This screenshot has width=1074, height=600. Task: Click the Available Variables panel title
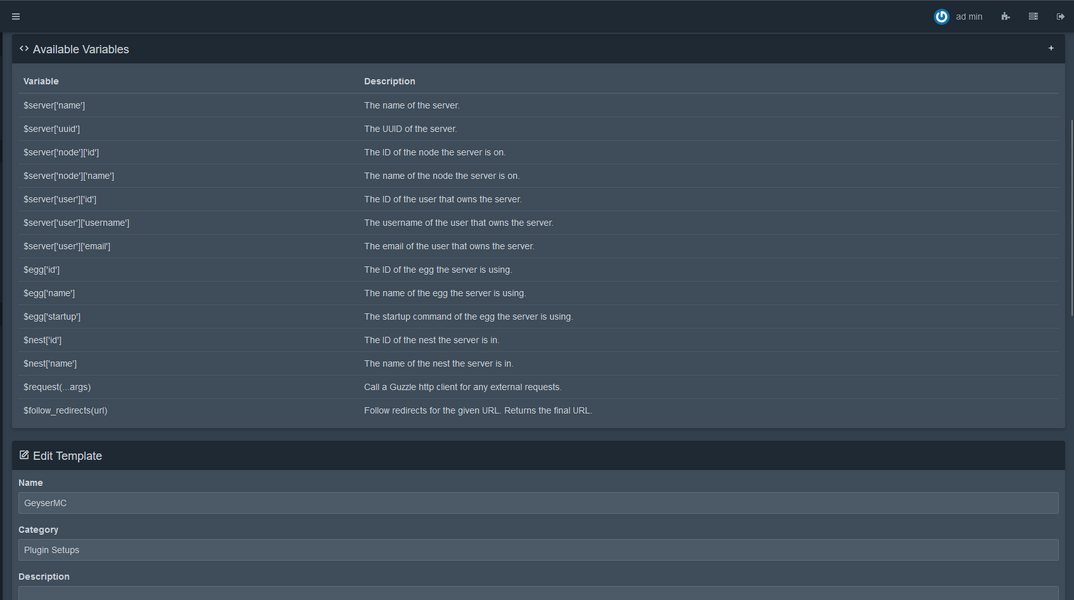[81, 49]
